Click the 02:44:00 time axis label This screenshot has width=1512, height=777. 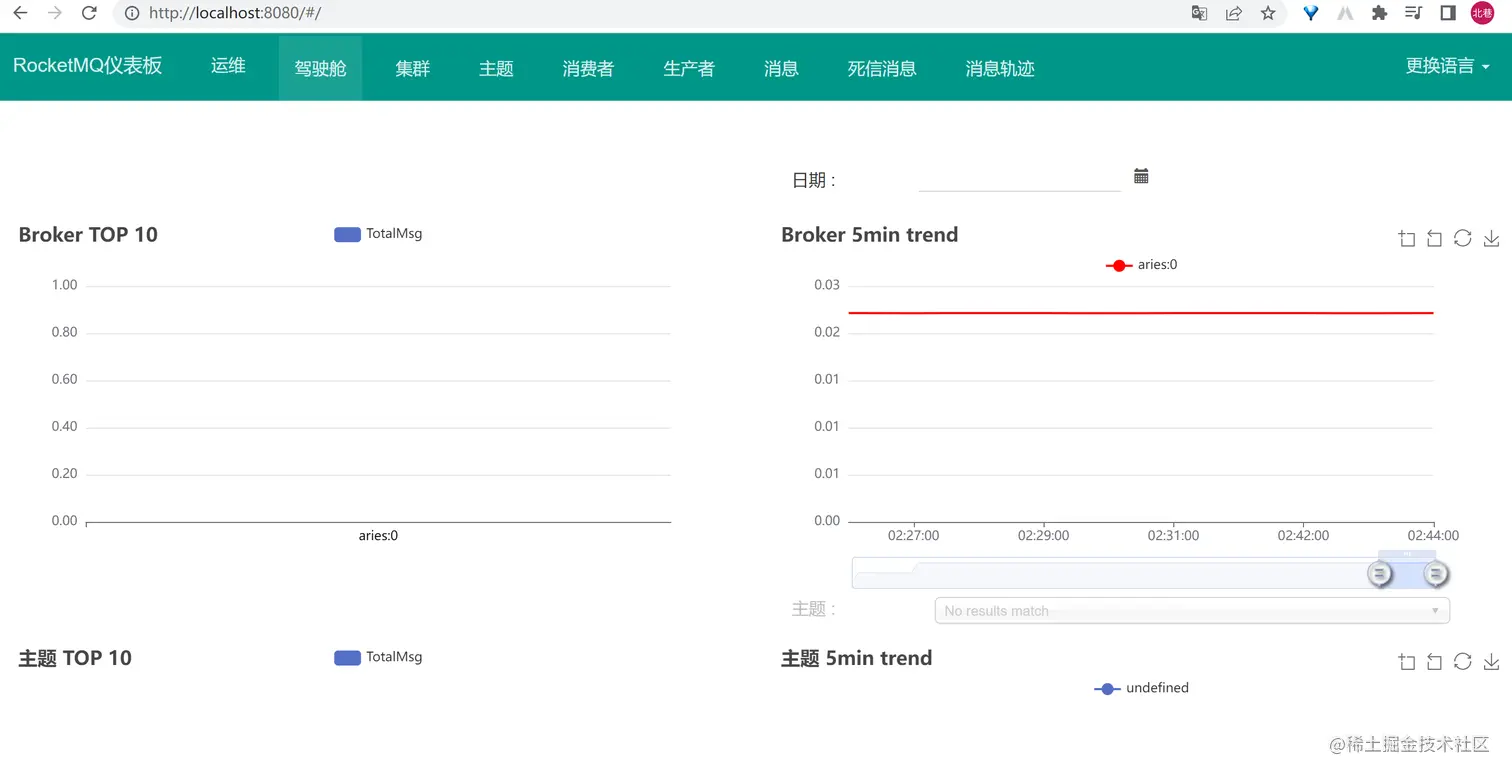coord(1433,536)
